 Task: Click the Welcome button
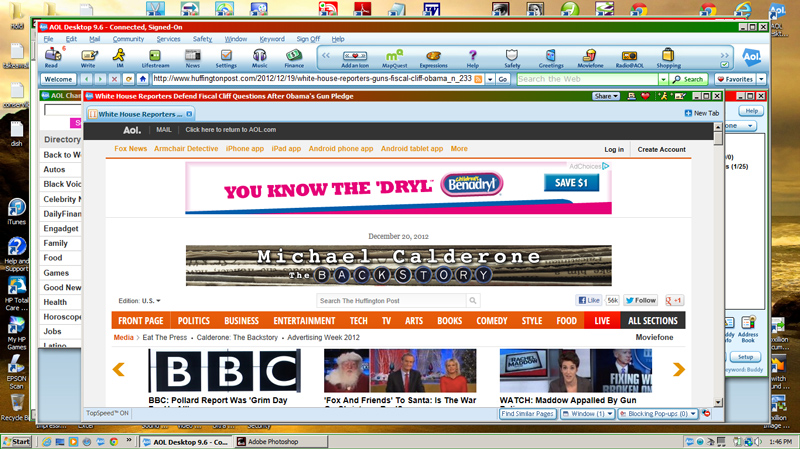(x=58, y=79)
